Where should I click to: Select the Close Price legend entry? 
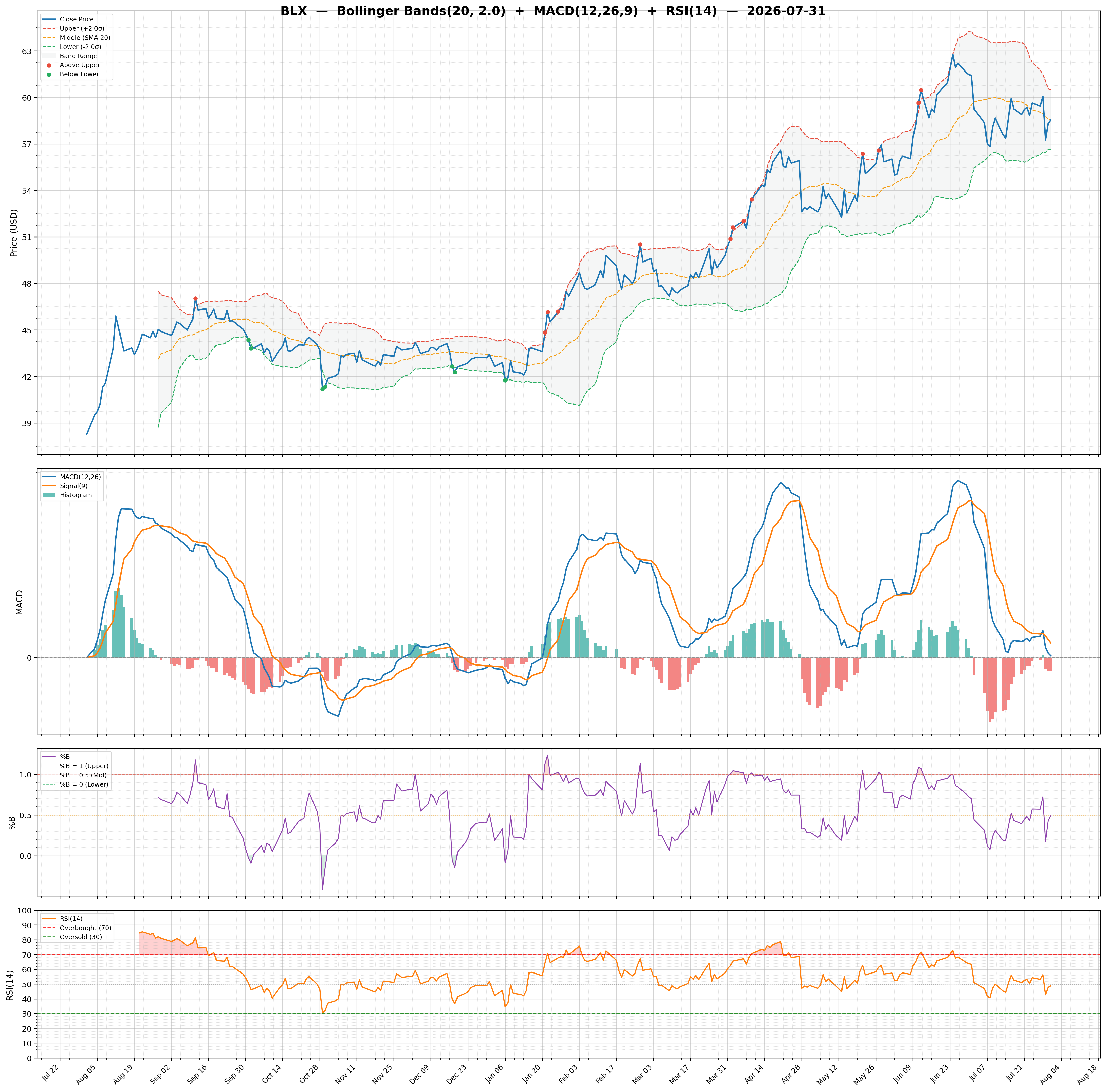pyautogui.click(x=68, y=19)
